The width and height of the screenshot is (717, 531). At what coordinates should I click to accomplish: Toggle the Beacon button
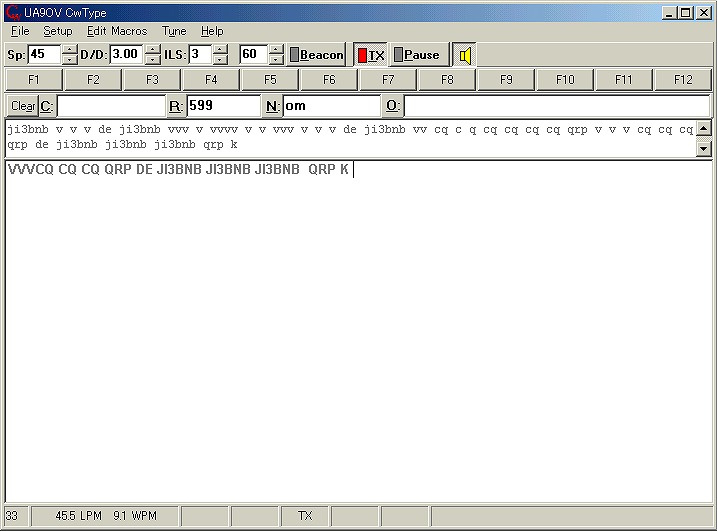(x=317, y=55)
